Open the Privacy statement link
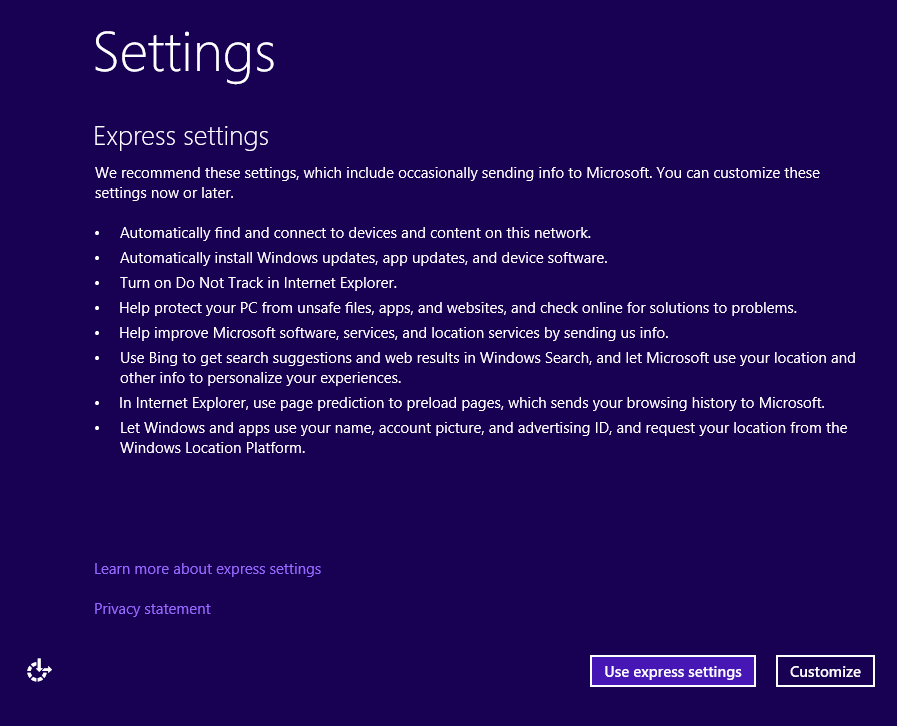This screenshot has width=897, height=726. click(x=152, y=609)
